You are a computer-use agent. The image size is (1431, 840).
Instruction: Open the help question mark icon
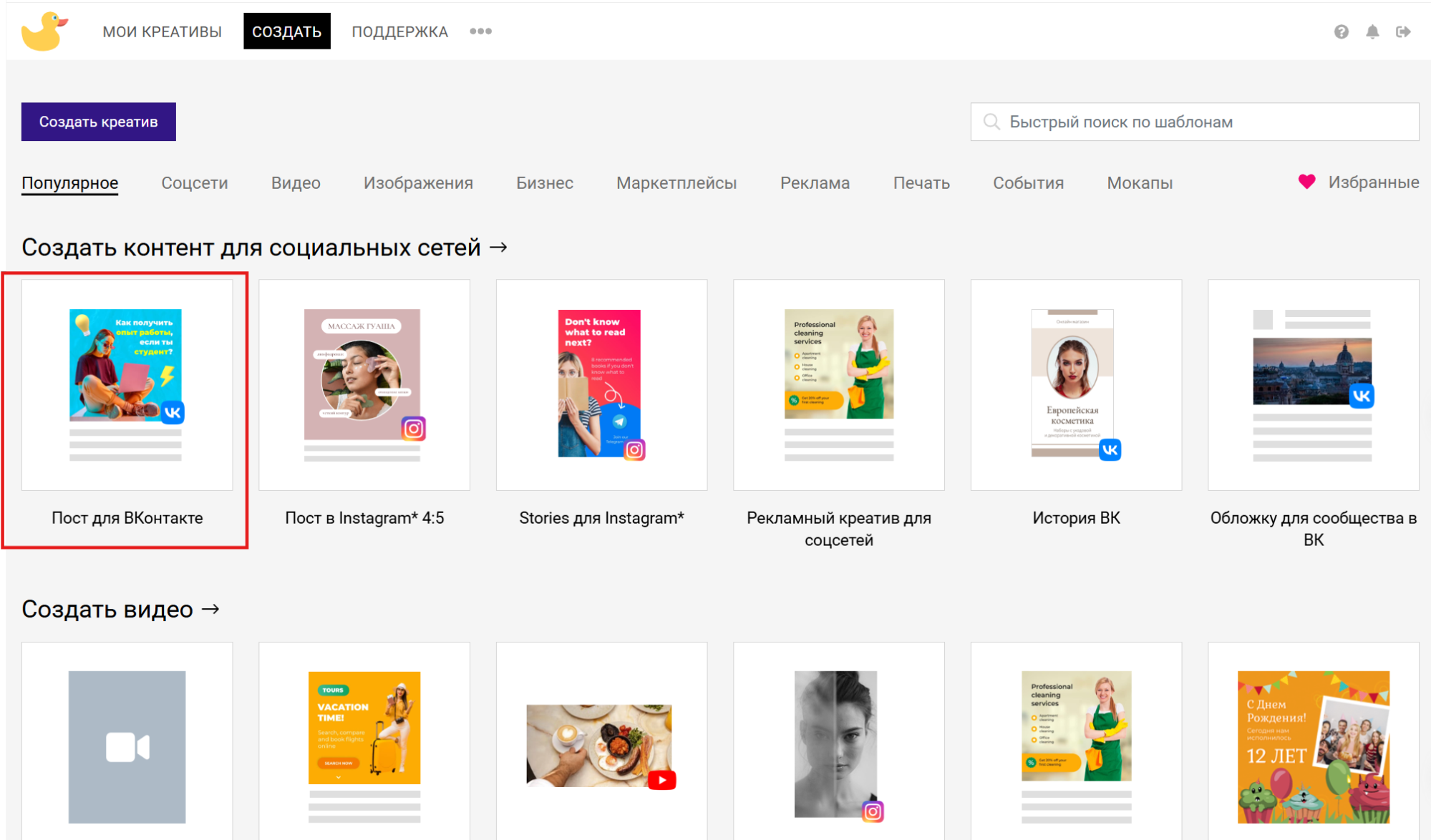1341,31
